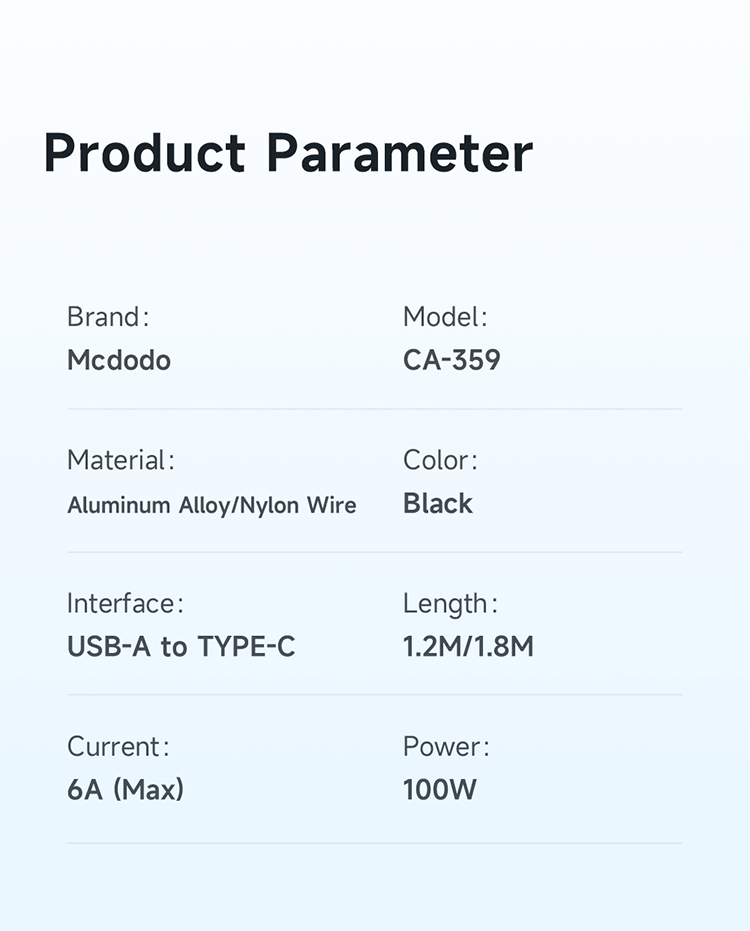Select the 1.2M/1.8M length value
Image resolution: width=750 pixels, height=931 pixels.
pos(468,647)
